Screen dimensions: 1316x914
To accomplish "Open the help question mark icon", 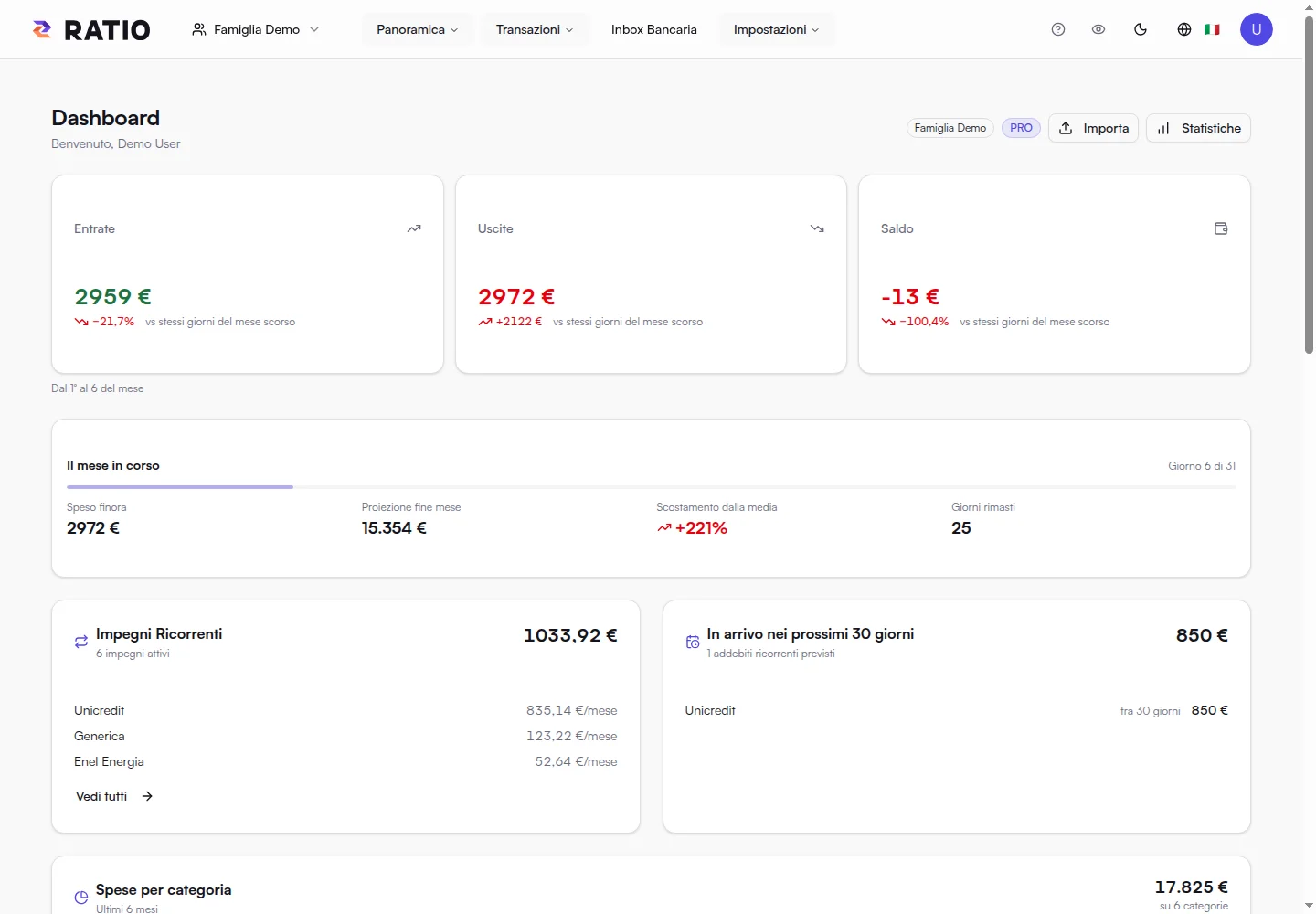I will (1058, 29).
